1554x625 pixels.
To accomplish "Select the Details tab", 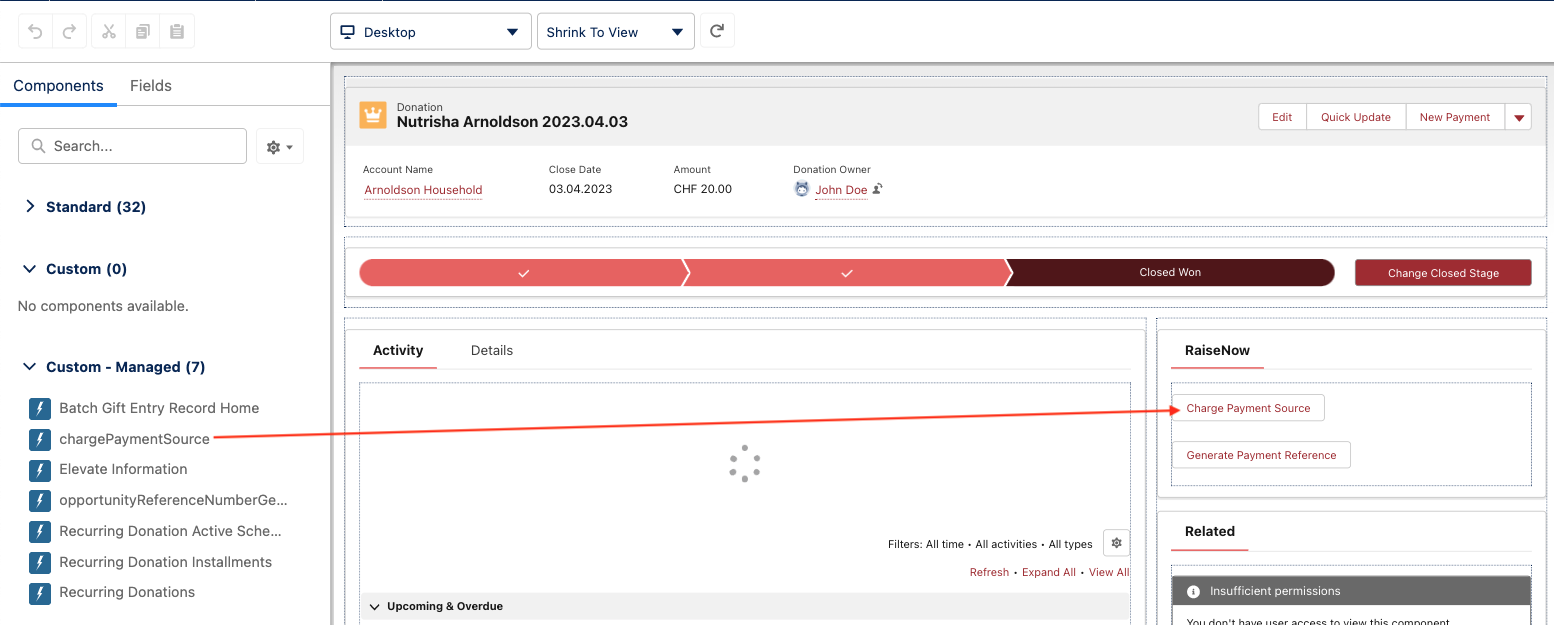I will coord(492,350).
